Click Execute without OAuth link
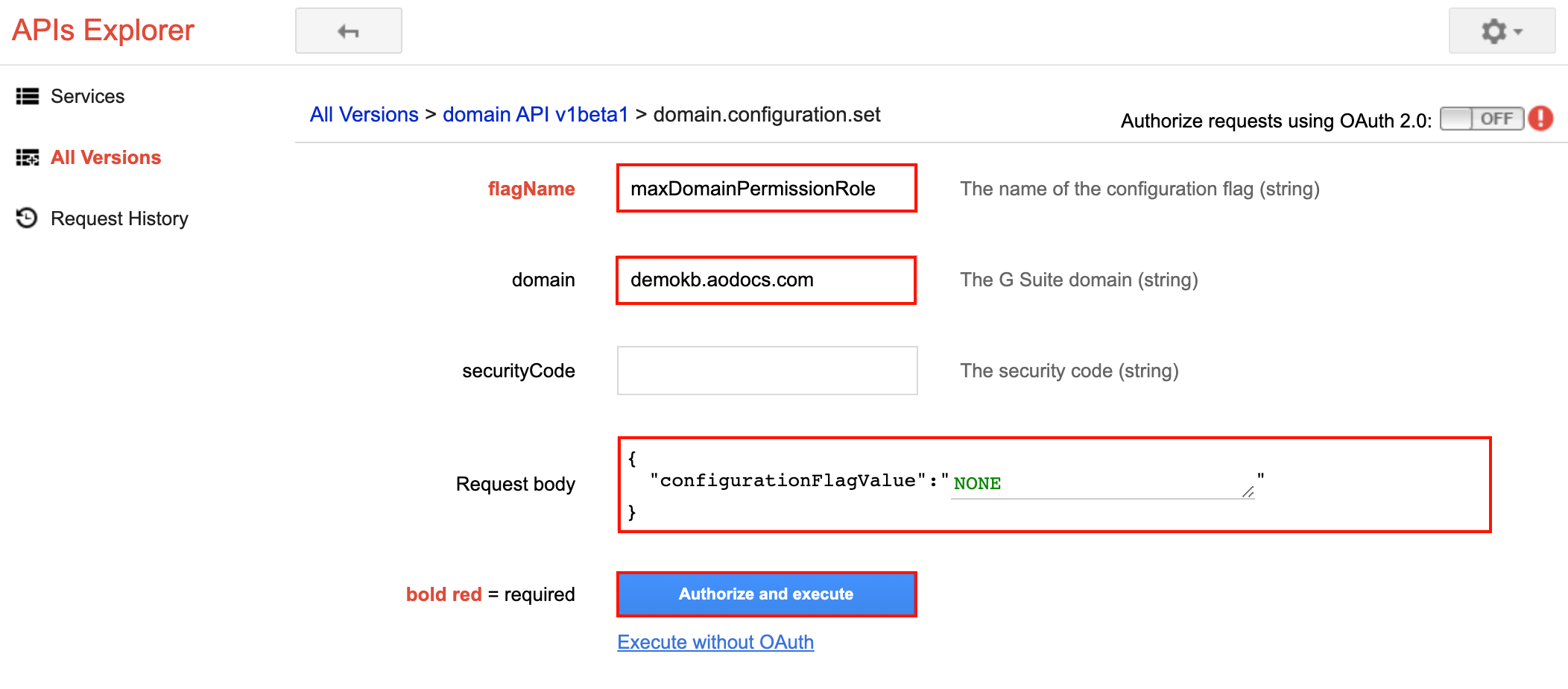The image size is (1568, 689). click(715, 642)
